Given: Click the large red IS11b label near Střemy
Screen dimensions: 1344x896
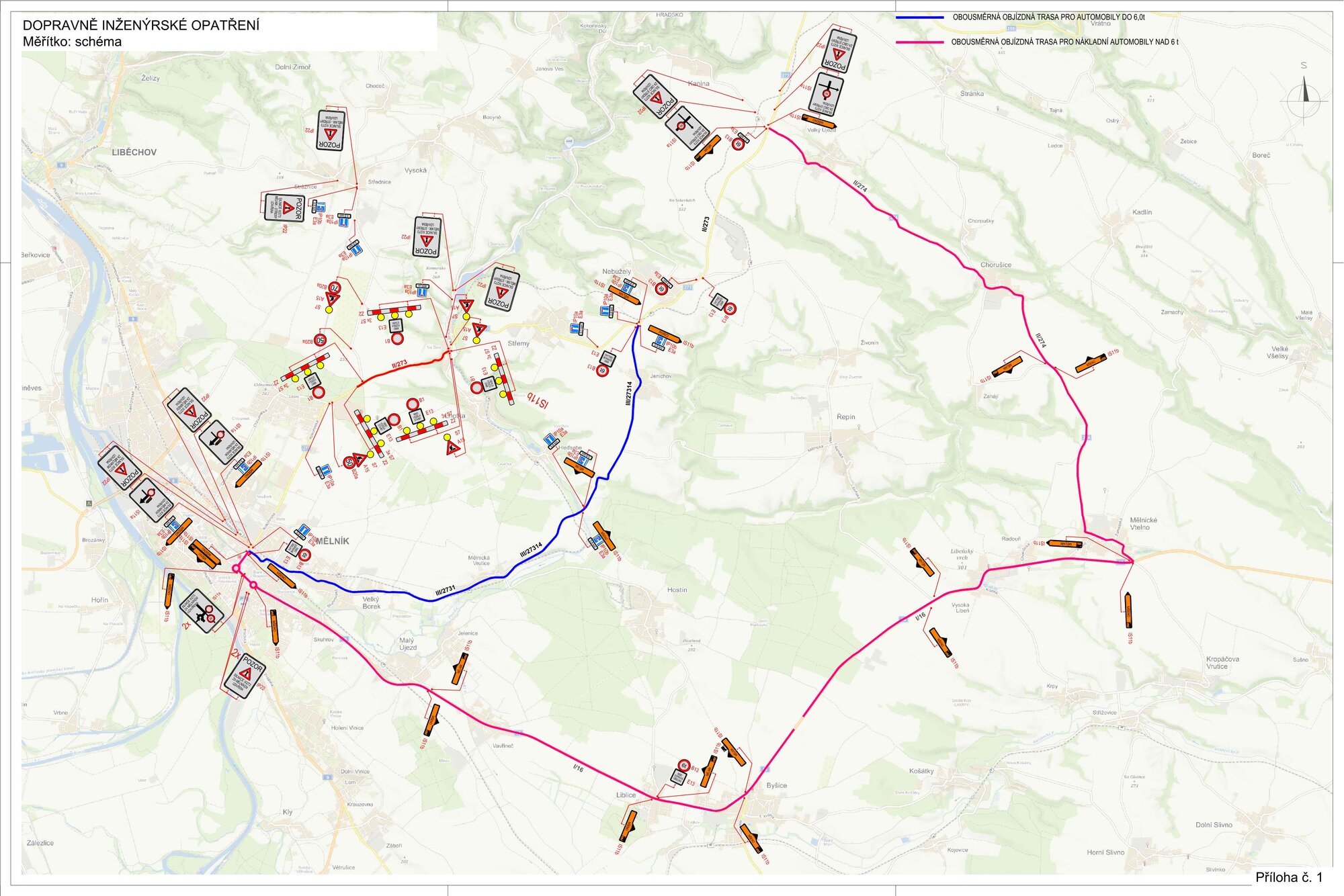Looking at the screenshot, I should coord(538,400).
